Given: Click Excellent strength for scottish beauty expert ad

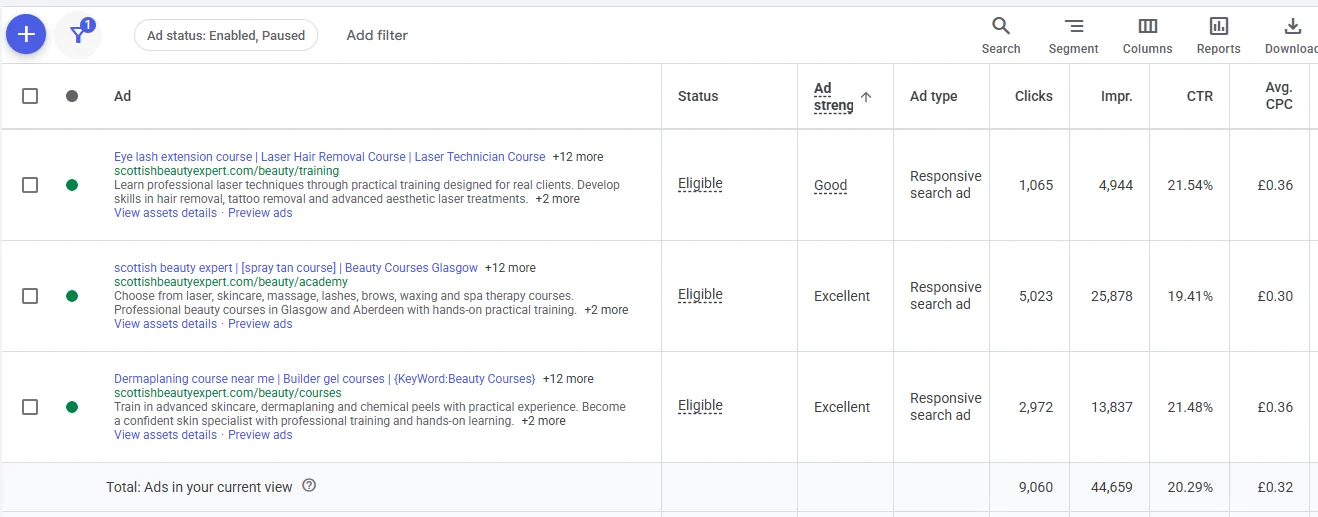Looking at the screenshot, I should [x=842, y=296].
